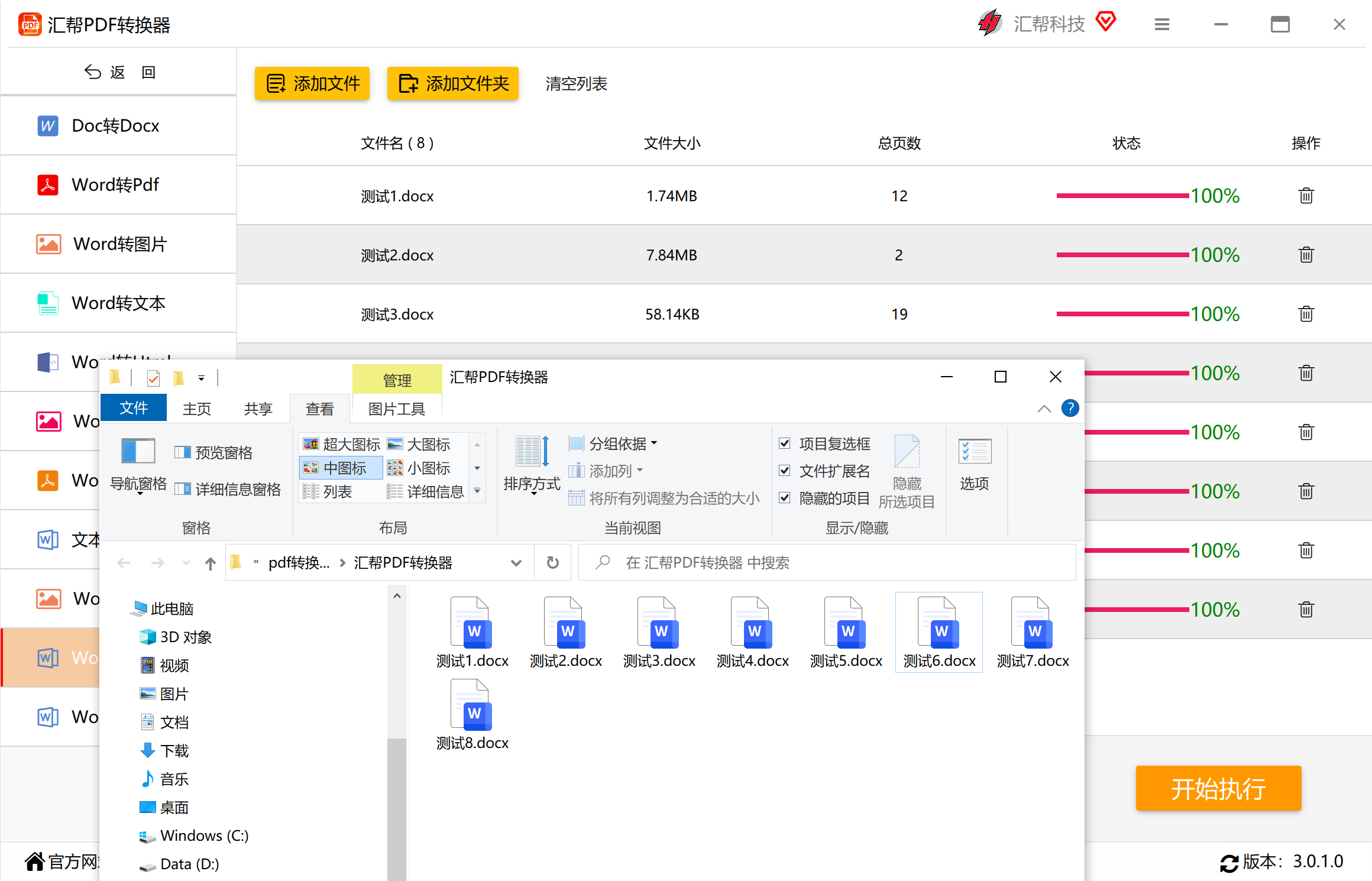The image size is (1372, 881).
Task: Open 排序方式 sort dropdown
Action: click(532, 467)
